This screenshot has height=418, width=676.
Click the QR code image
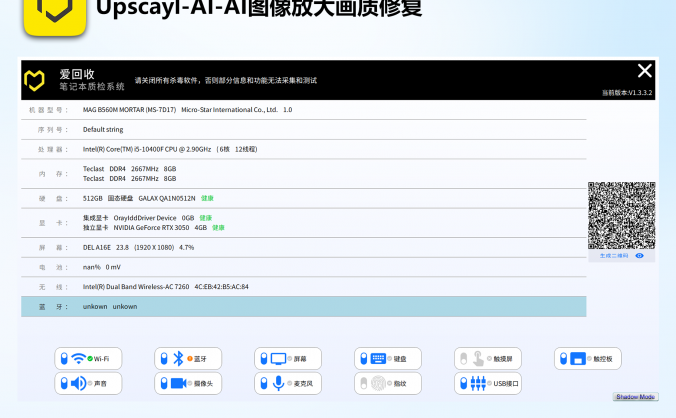(621, 215)
